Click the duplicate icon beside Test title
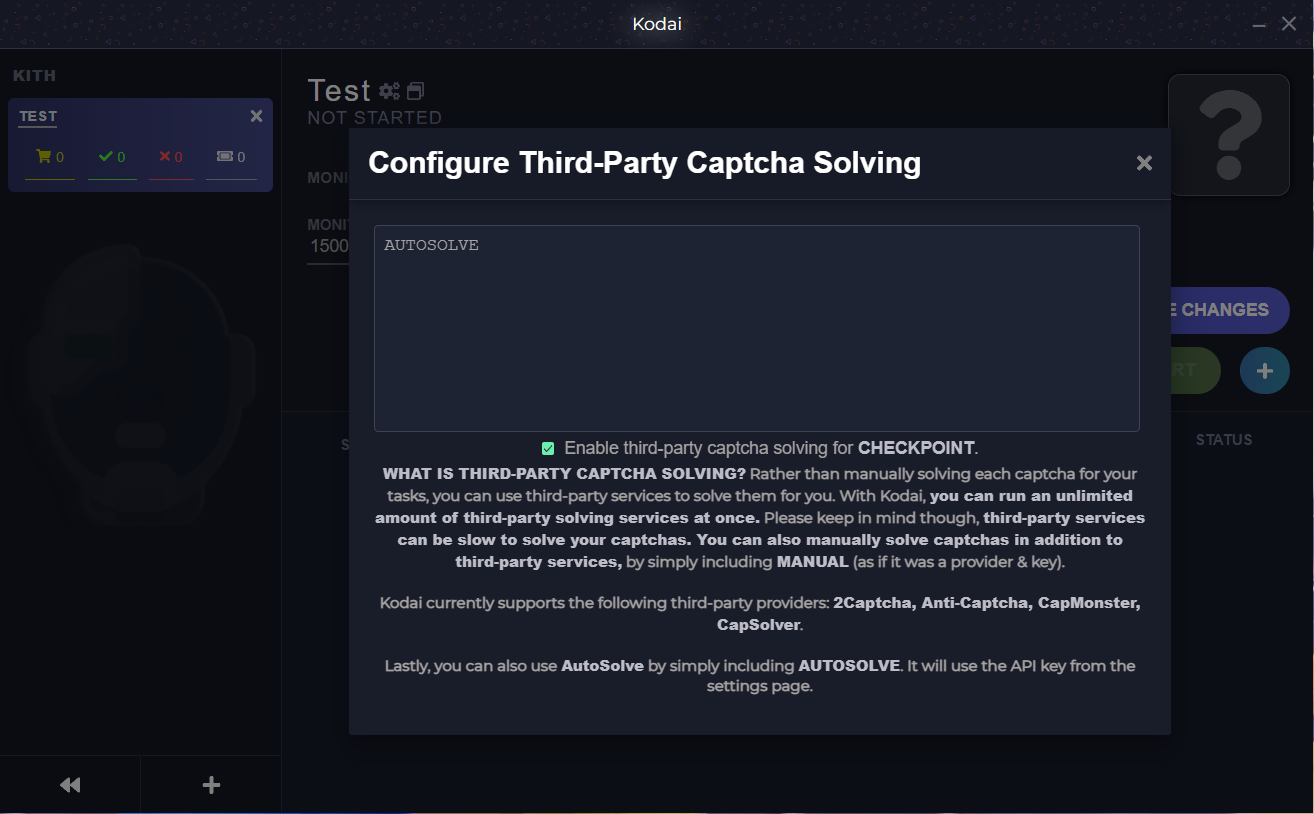Viewport: 1314px width, 814px height. 416,91
